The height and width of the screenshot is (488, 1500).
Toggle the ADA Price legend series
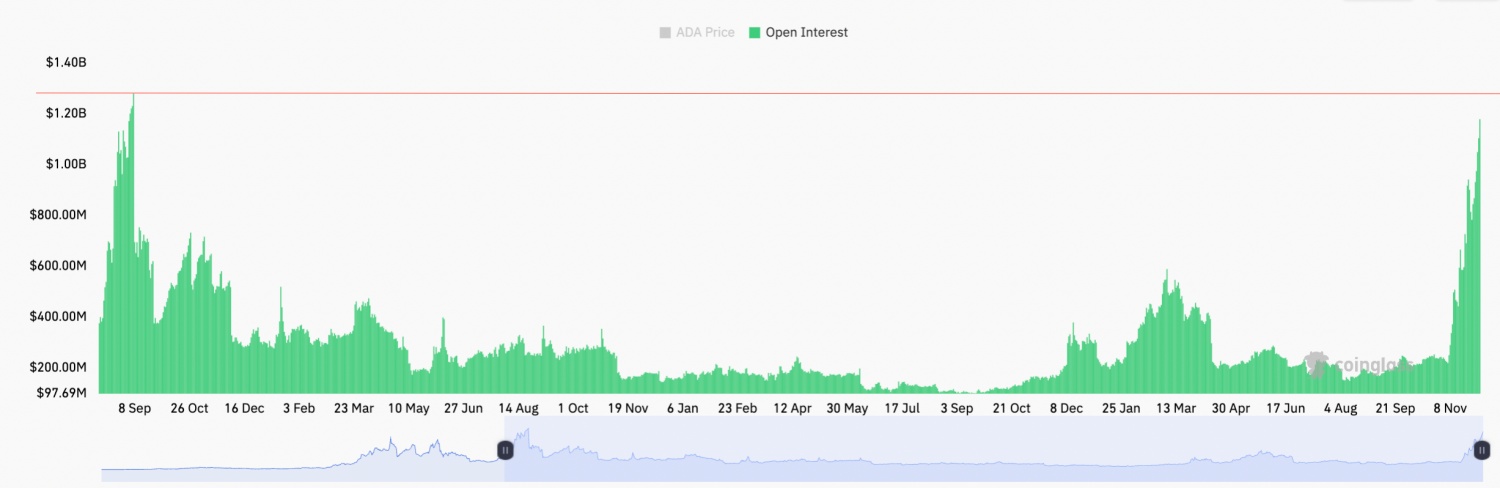tap(697, 33)
